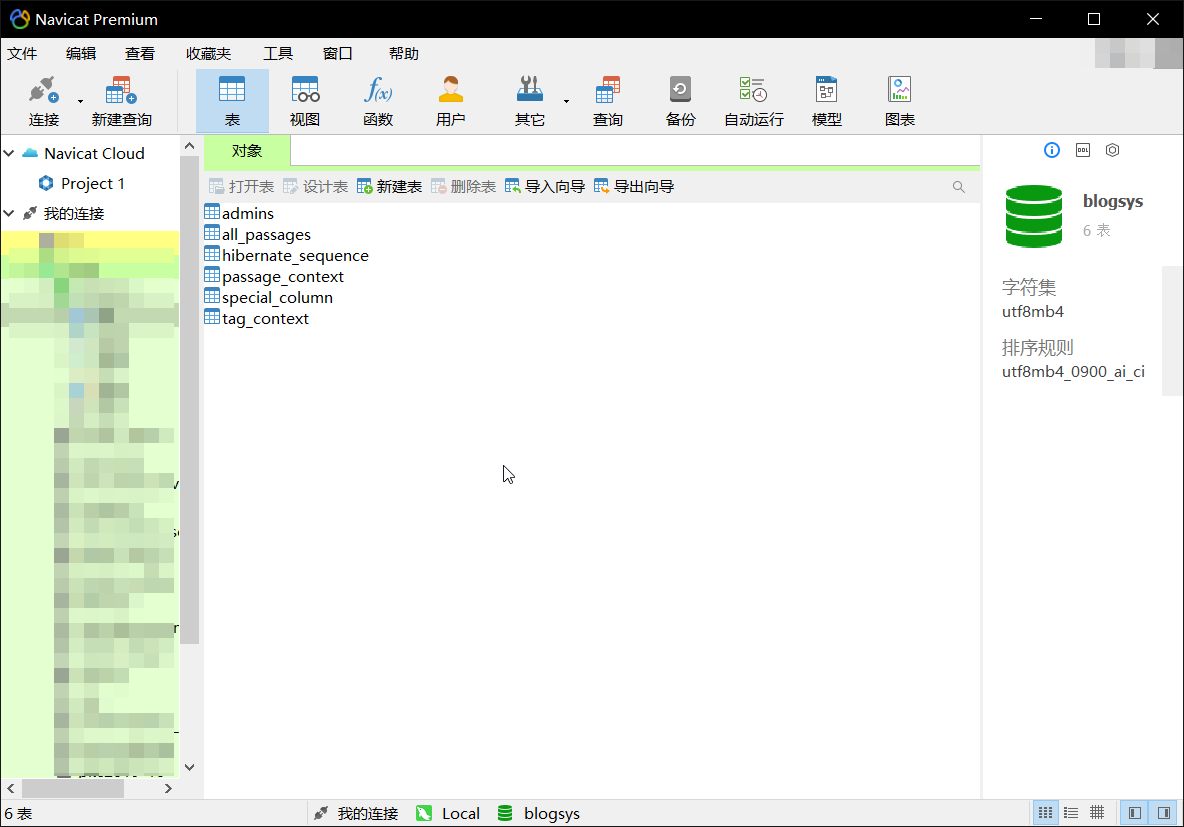Screen dimensions: 1184x827
Task: Select the 我的连接 tree item
Action: [x=63, y=214]
